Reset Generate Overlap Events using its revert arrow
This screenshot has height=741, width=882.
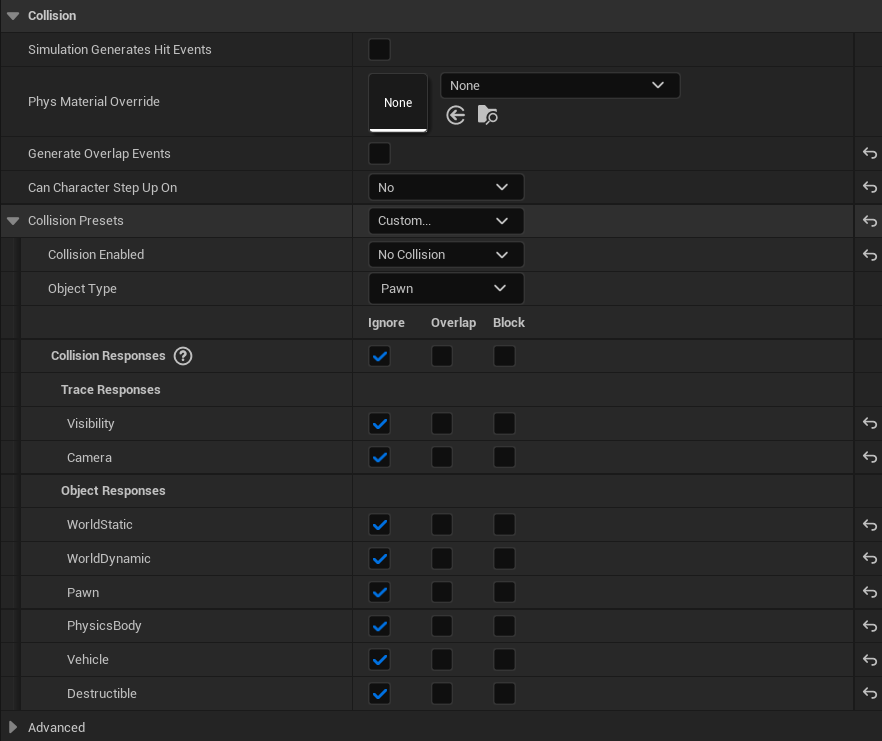point(869,153)
